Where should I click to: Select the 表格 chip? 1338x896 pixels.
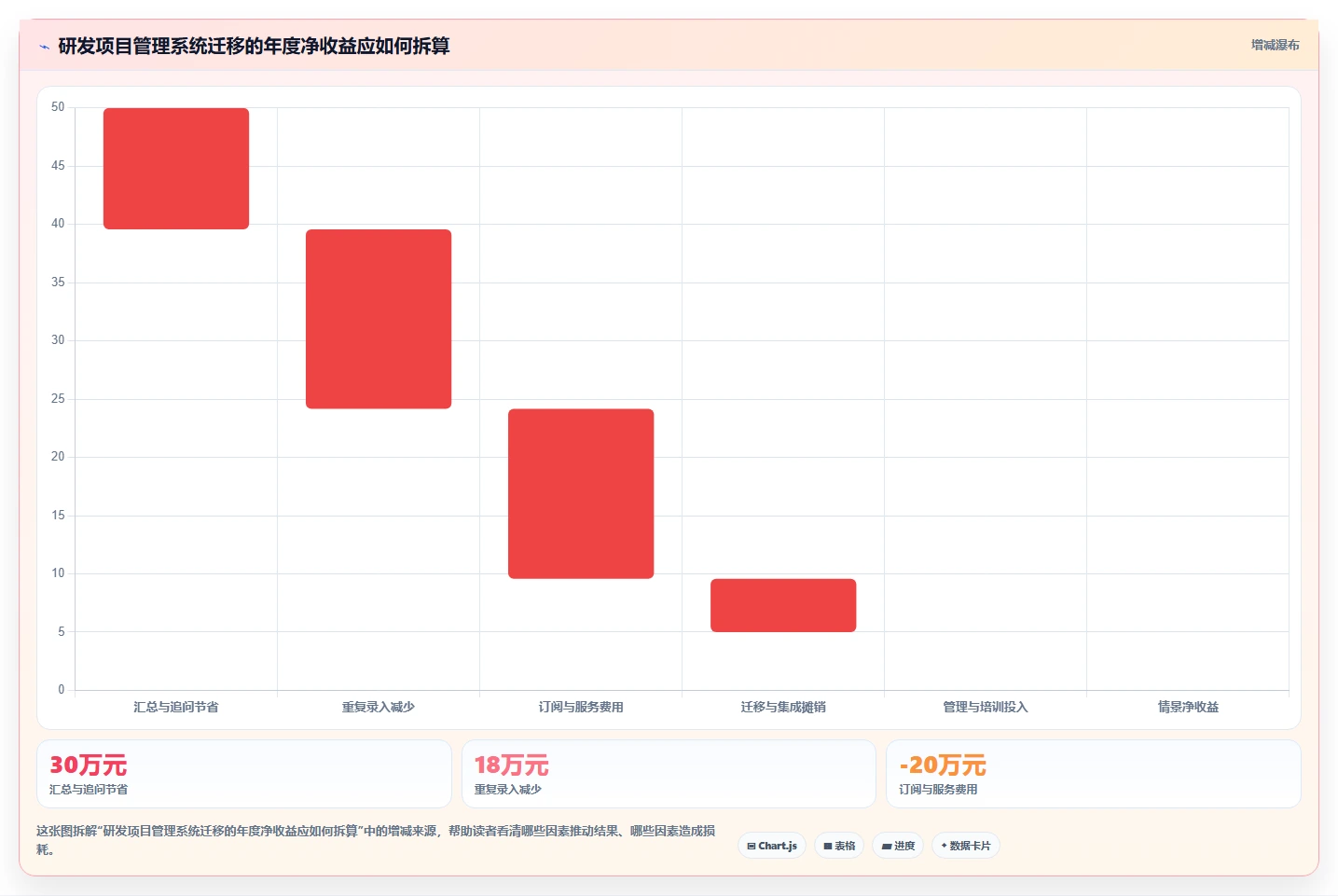coord(839,846)
